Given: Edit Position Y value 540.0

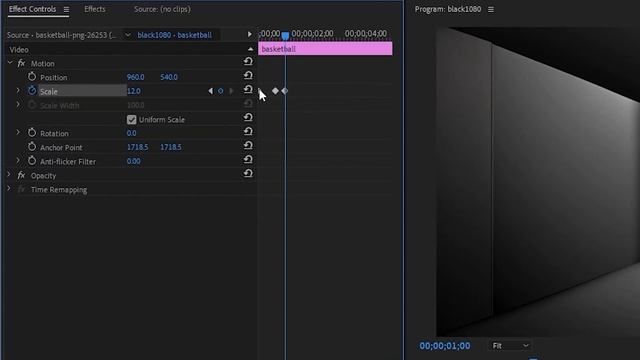Looking at the screenshot, I should pyautogui.click(x=169, y=77).
